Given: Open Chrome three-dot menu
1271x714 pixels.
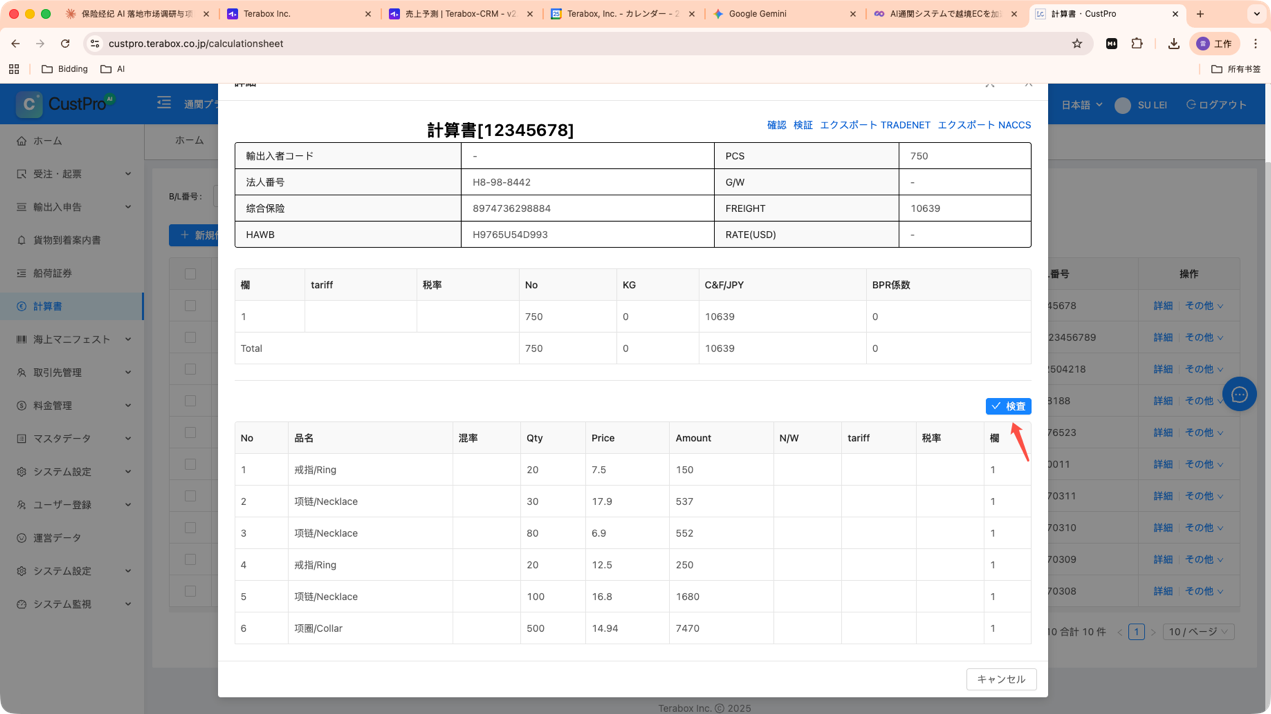Looking at the screenshot, I should [1255, 44].
